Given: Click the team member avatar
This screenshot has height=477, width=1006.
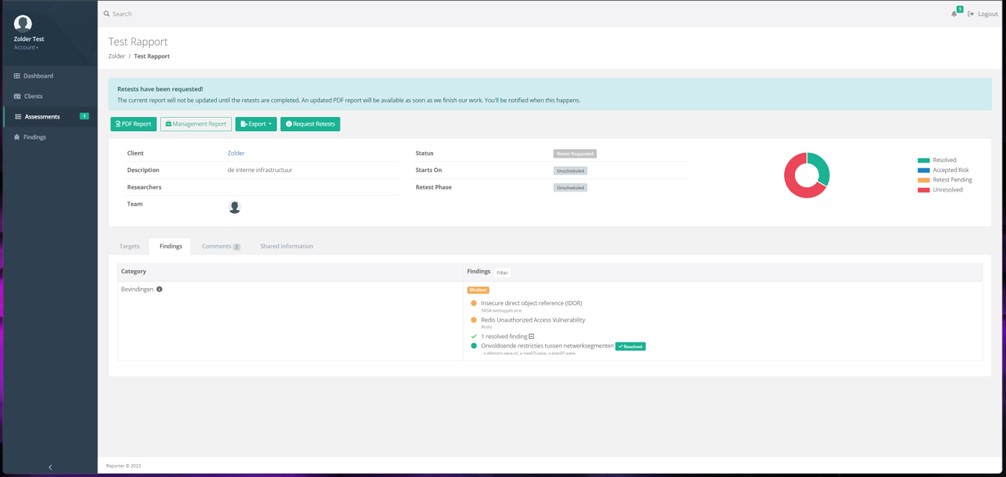Looking at the screenshot, I should [234, 207].
